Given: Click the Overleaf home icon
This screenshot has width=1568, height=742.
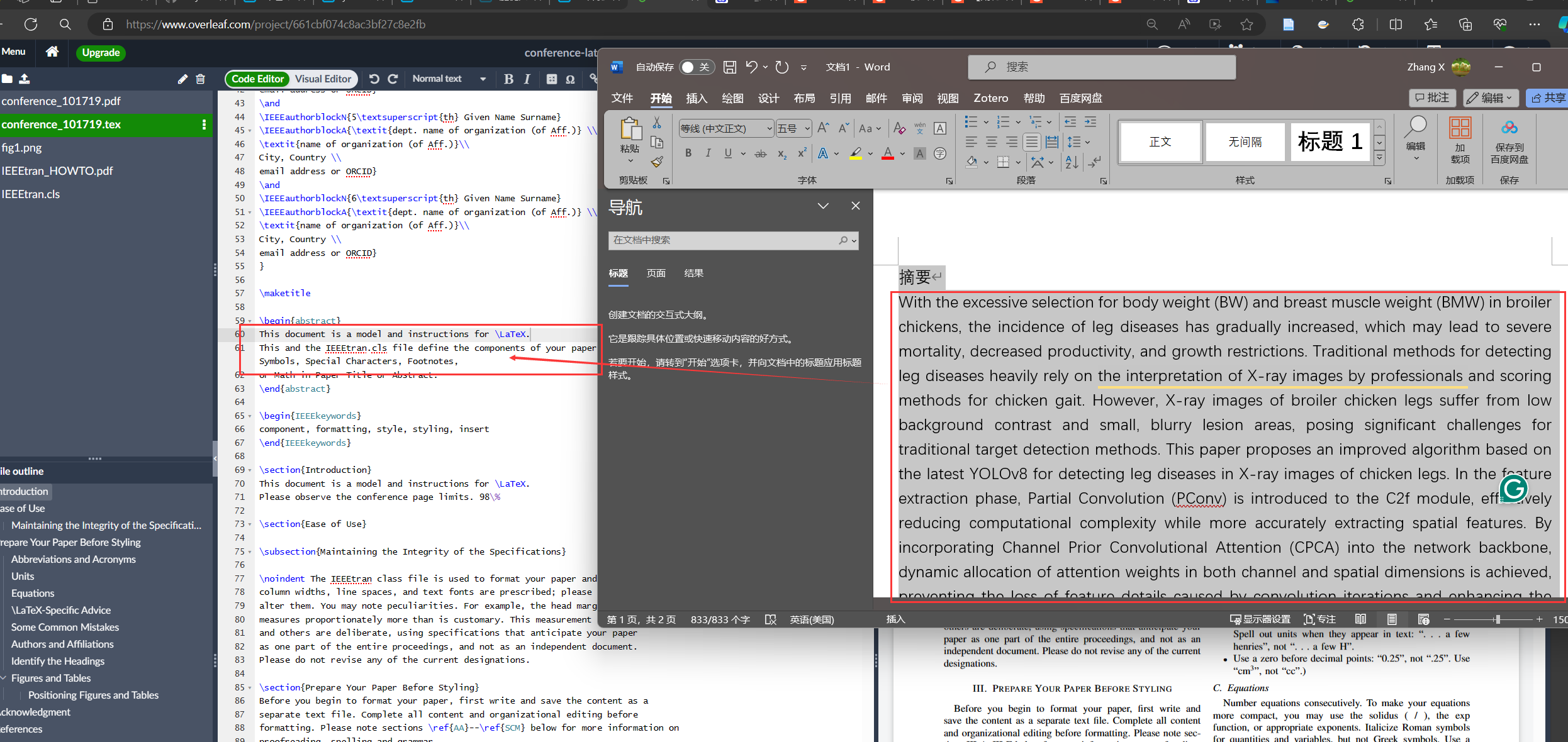Looking at the screenshot, I should (x=52, y=52).
